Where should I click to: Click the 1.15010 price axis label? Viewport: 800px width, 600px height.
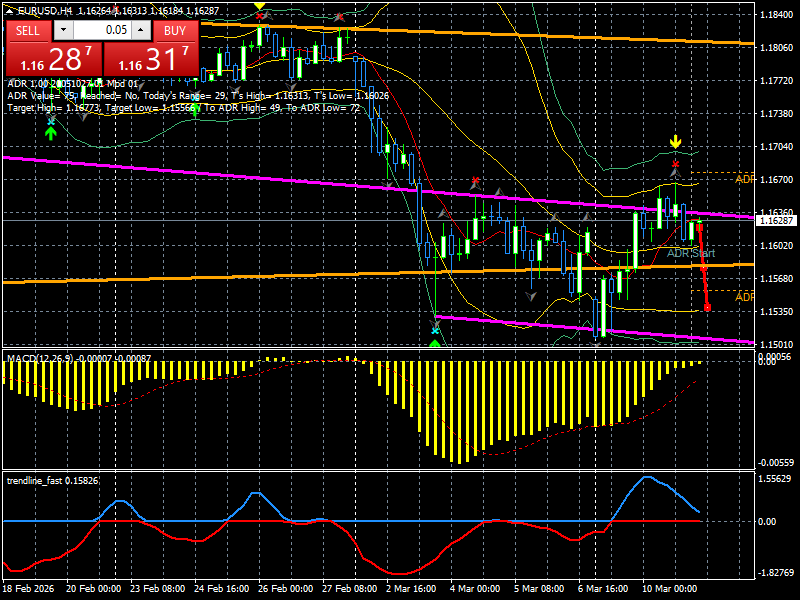tap(777, 344)
